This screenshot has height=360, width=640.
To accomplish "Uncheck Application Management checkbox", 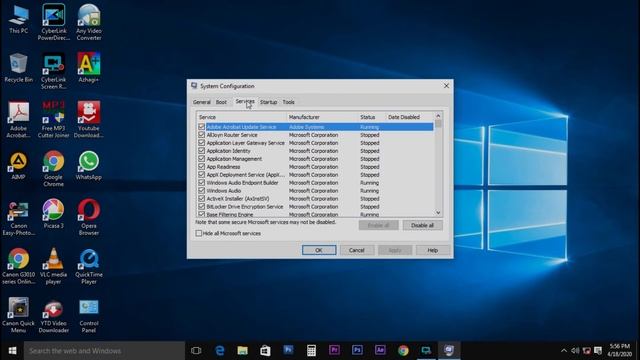I will click(x=201, y=159).
